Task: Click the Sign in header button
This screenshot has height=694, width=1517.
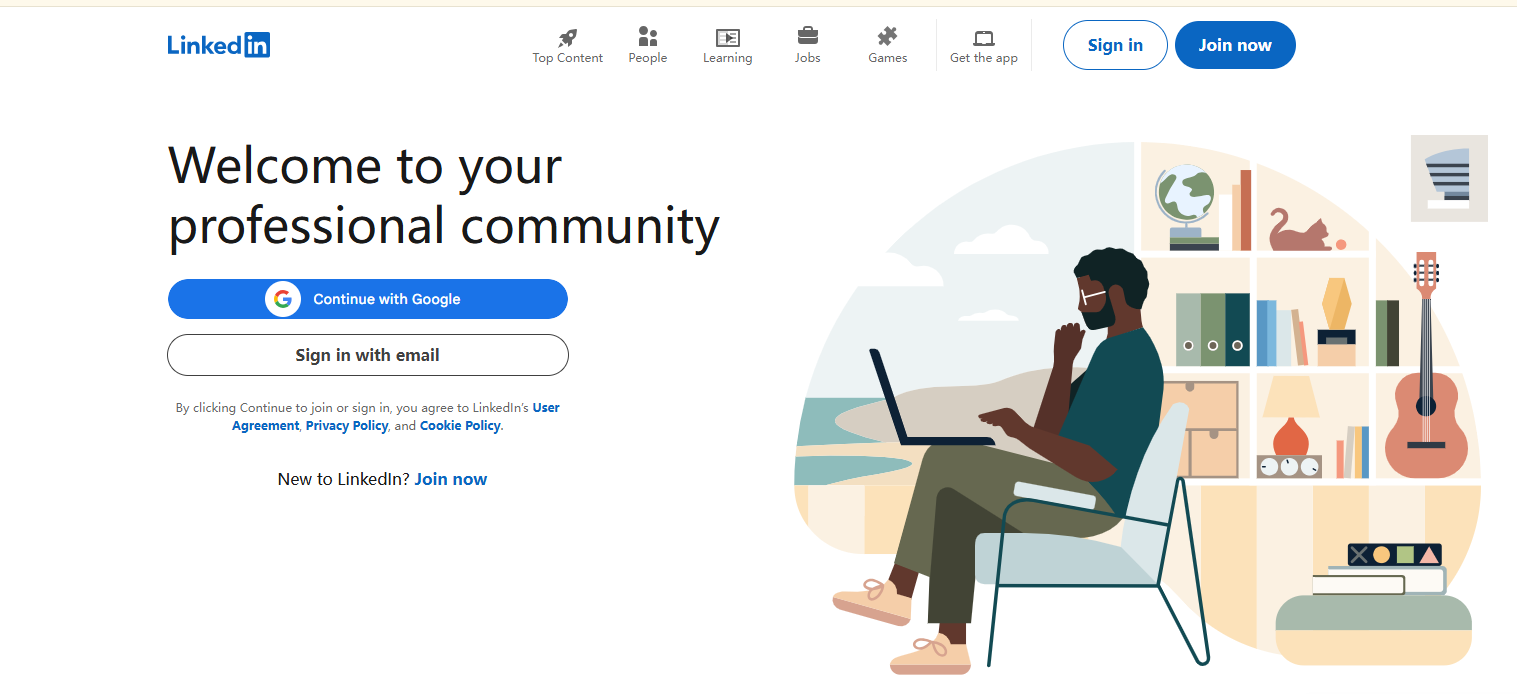Action: [1115, 45]
